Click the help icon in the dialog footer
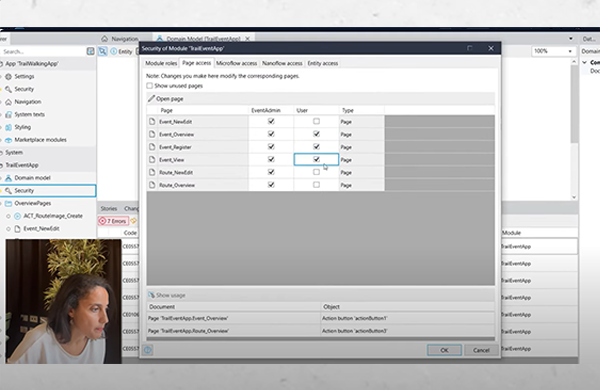The width and height of the screenshot is (600, 390). [148, 350]
